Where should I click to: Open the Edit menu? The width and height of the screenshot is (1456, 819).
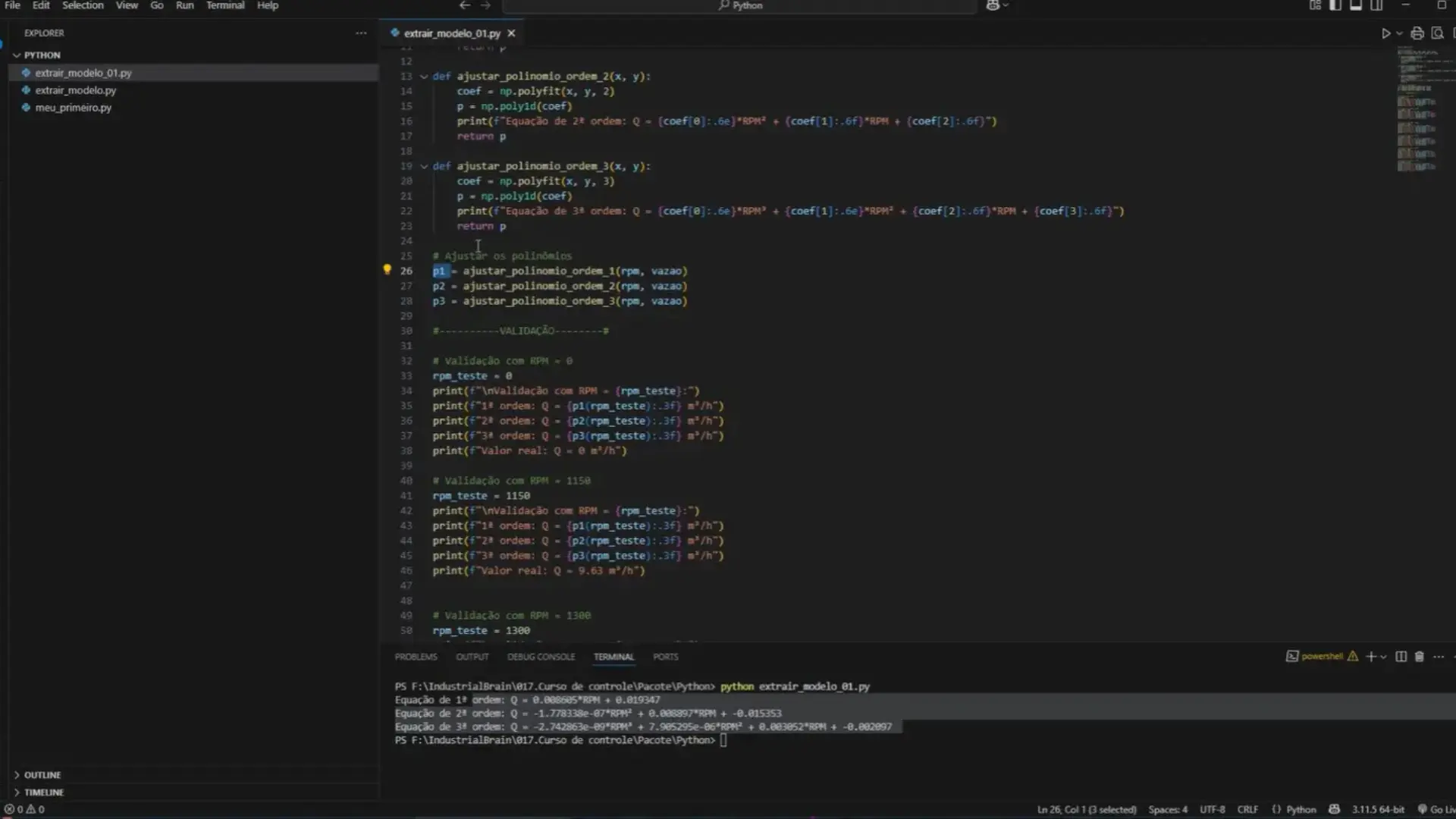point(41,5)
